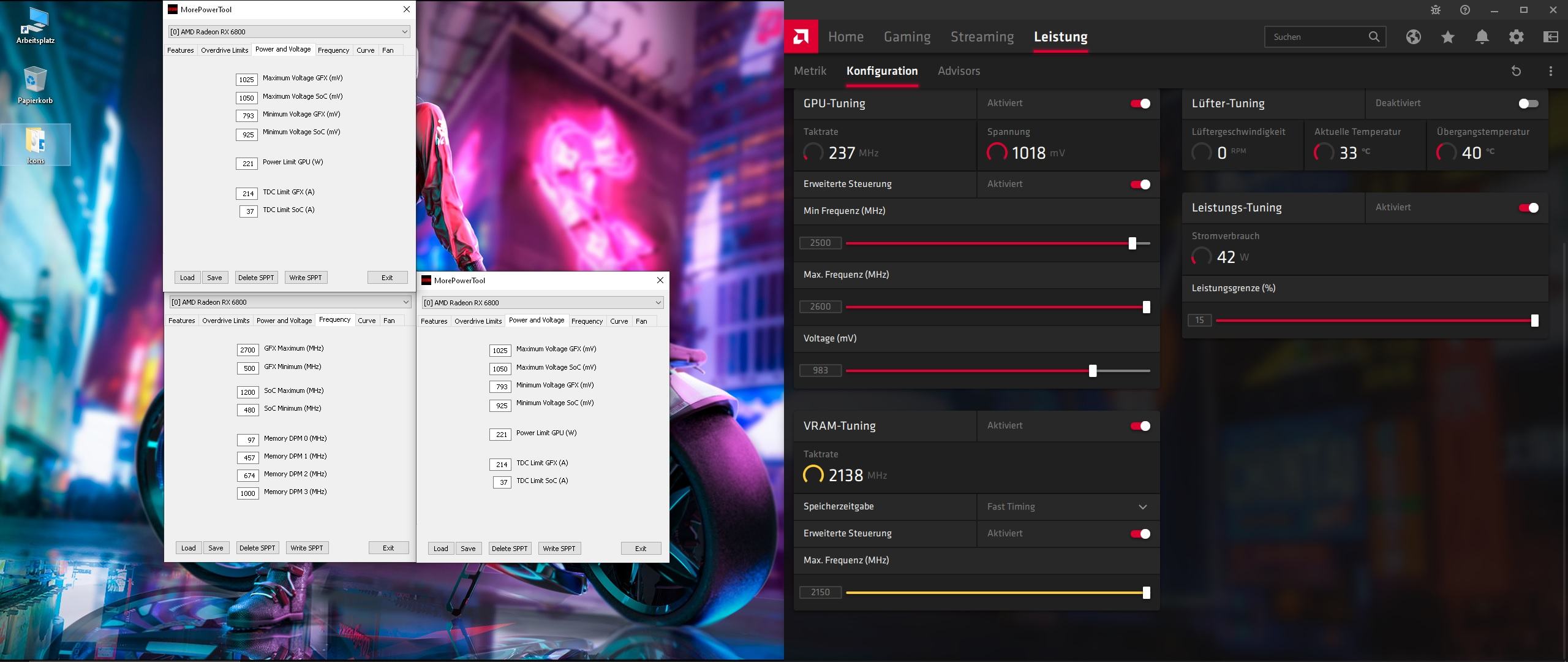
Task: Click TDC Limit SoC field in right MorePowerTool
Action: tap(502, 482)
